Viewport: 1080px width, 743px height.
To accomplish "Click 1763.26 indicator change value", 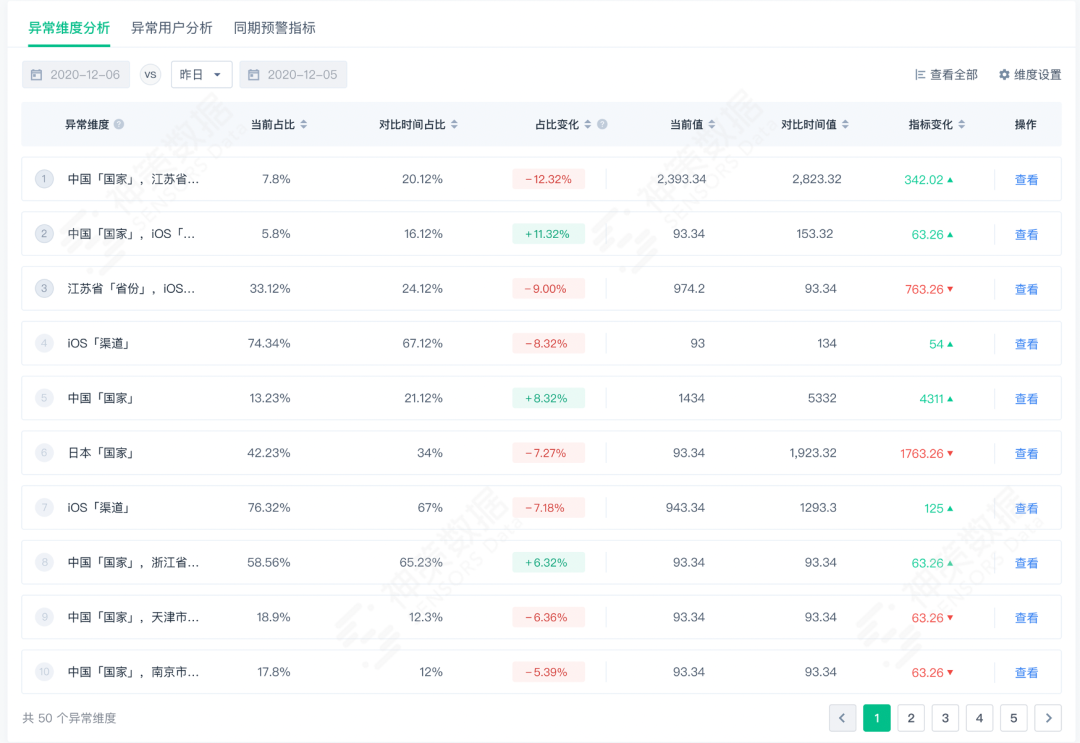I will click(922, 453).
